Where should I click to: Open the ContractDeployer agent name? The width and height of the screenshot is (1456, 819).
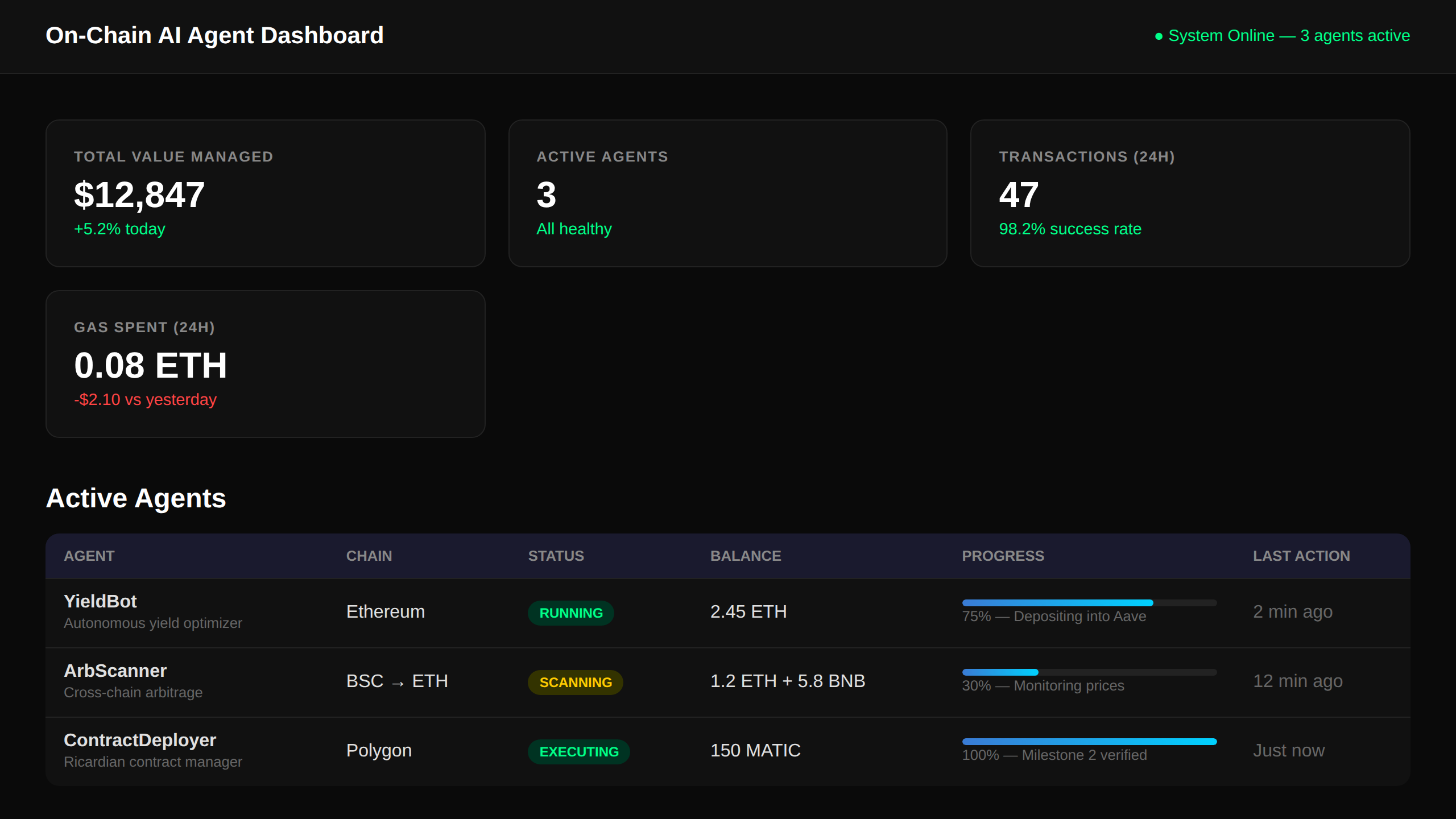(x=140, y=740)
